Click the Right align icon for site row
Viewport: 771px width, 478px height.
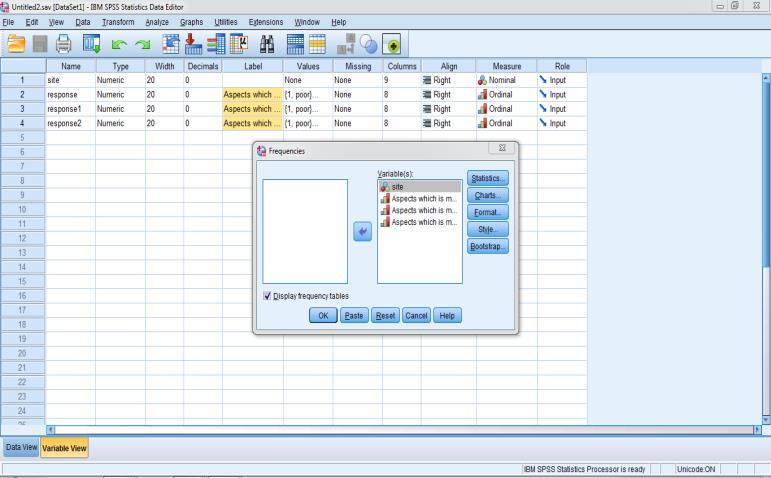point(427,80)
